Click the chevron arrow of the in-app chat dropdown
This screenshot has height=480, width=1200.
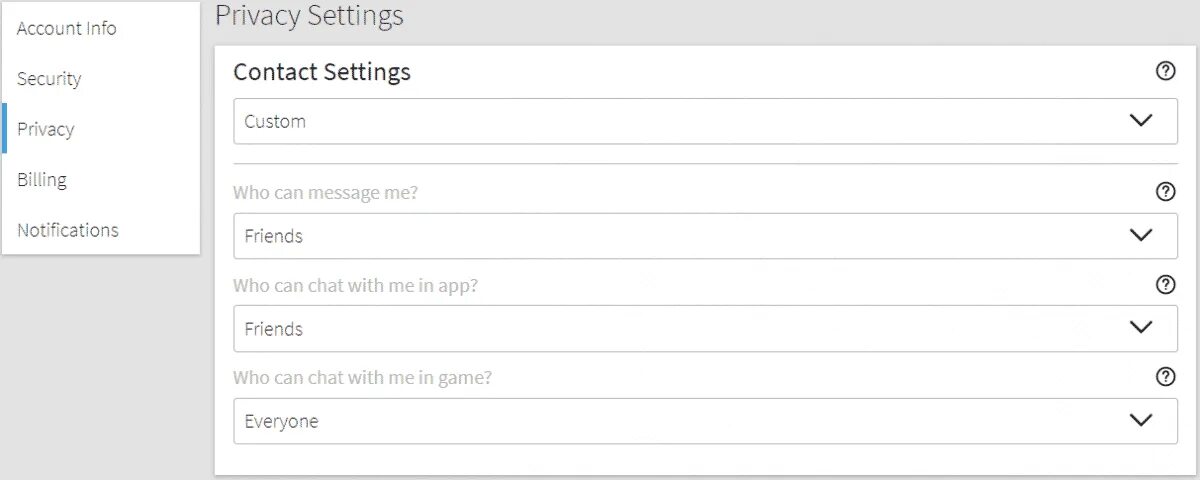click(x=1141, y=328)
